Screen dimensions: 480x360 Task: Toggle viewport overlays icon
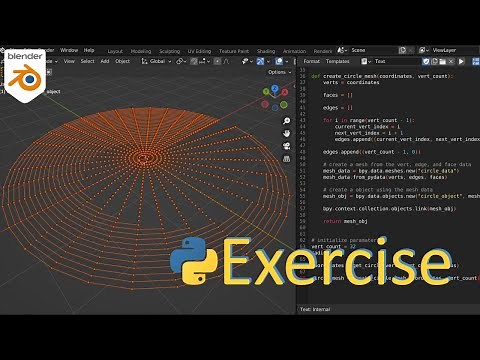(279, 61)
